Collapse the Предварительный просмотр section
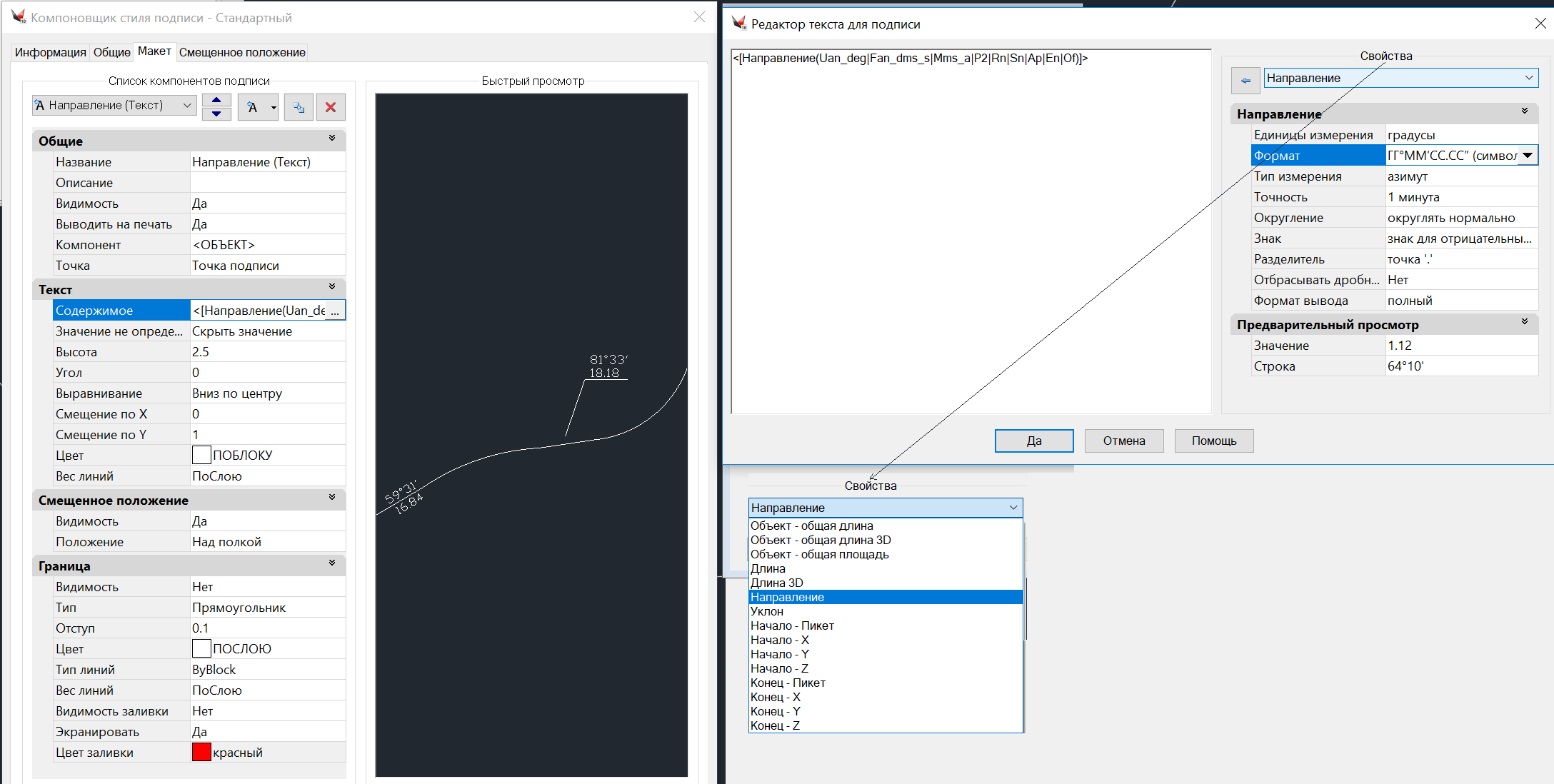The height and width of the screenshot is (784, 1554). pyautogui.click(x=1525, y=322)
